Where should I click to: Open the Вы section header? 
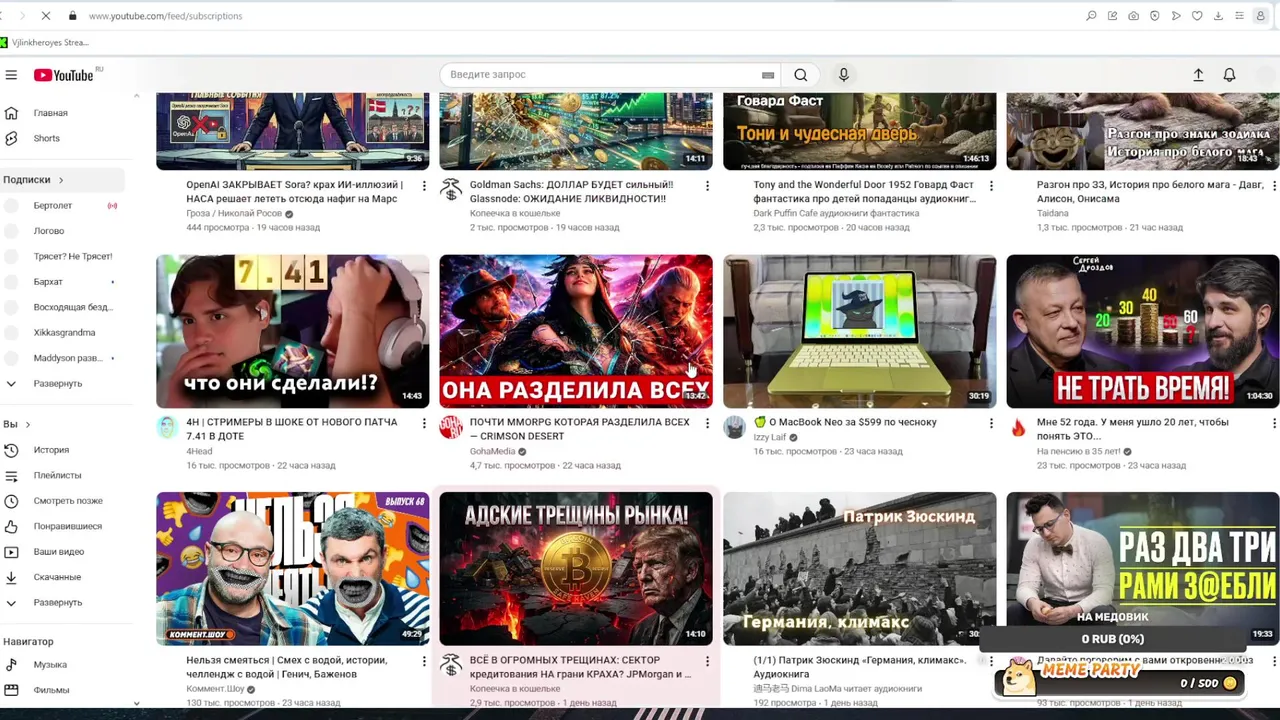point(17,425)
